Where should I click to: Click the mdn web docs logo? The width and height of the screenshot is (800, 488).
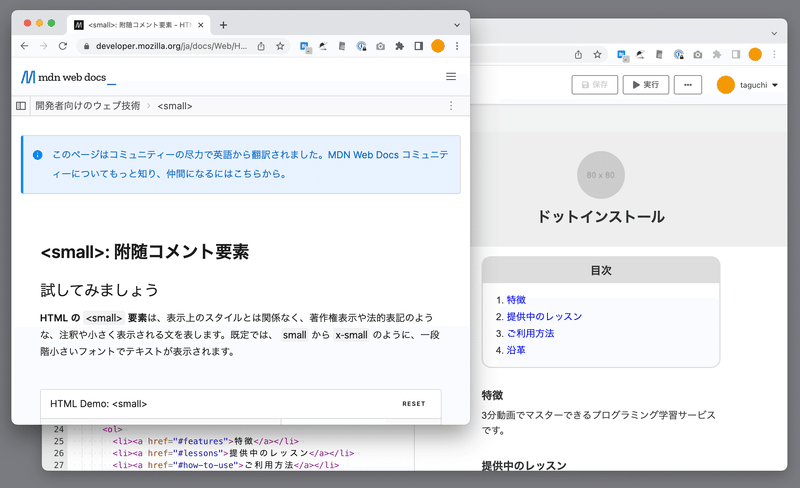click(x=68, y=77)
